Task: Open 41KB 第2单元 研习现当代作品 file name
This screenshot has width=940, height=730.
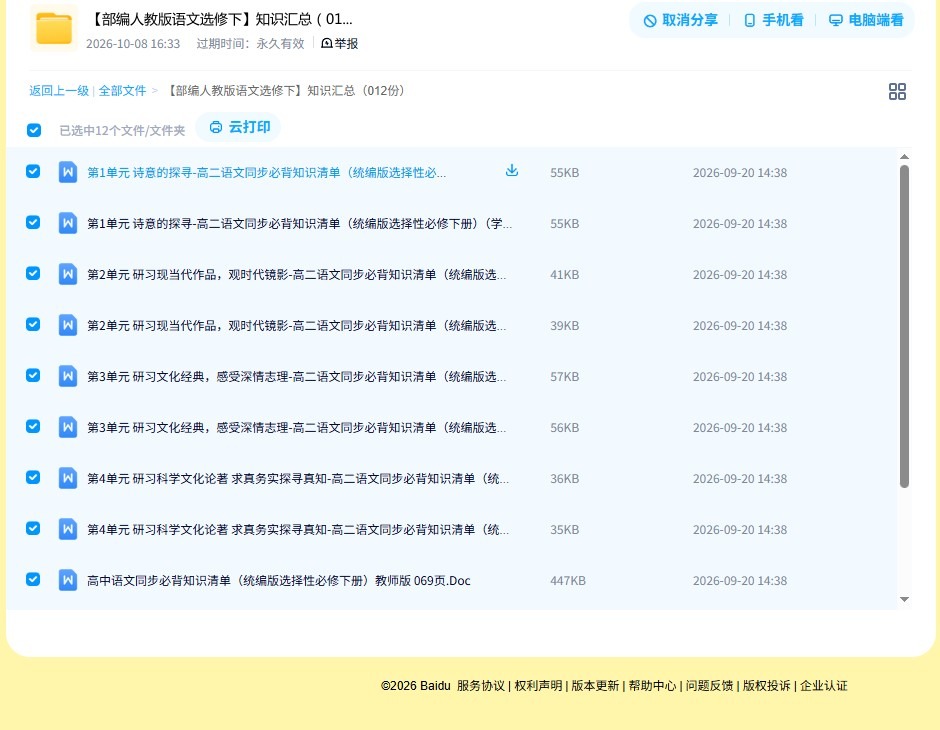Action: [296, 274]
